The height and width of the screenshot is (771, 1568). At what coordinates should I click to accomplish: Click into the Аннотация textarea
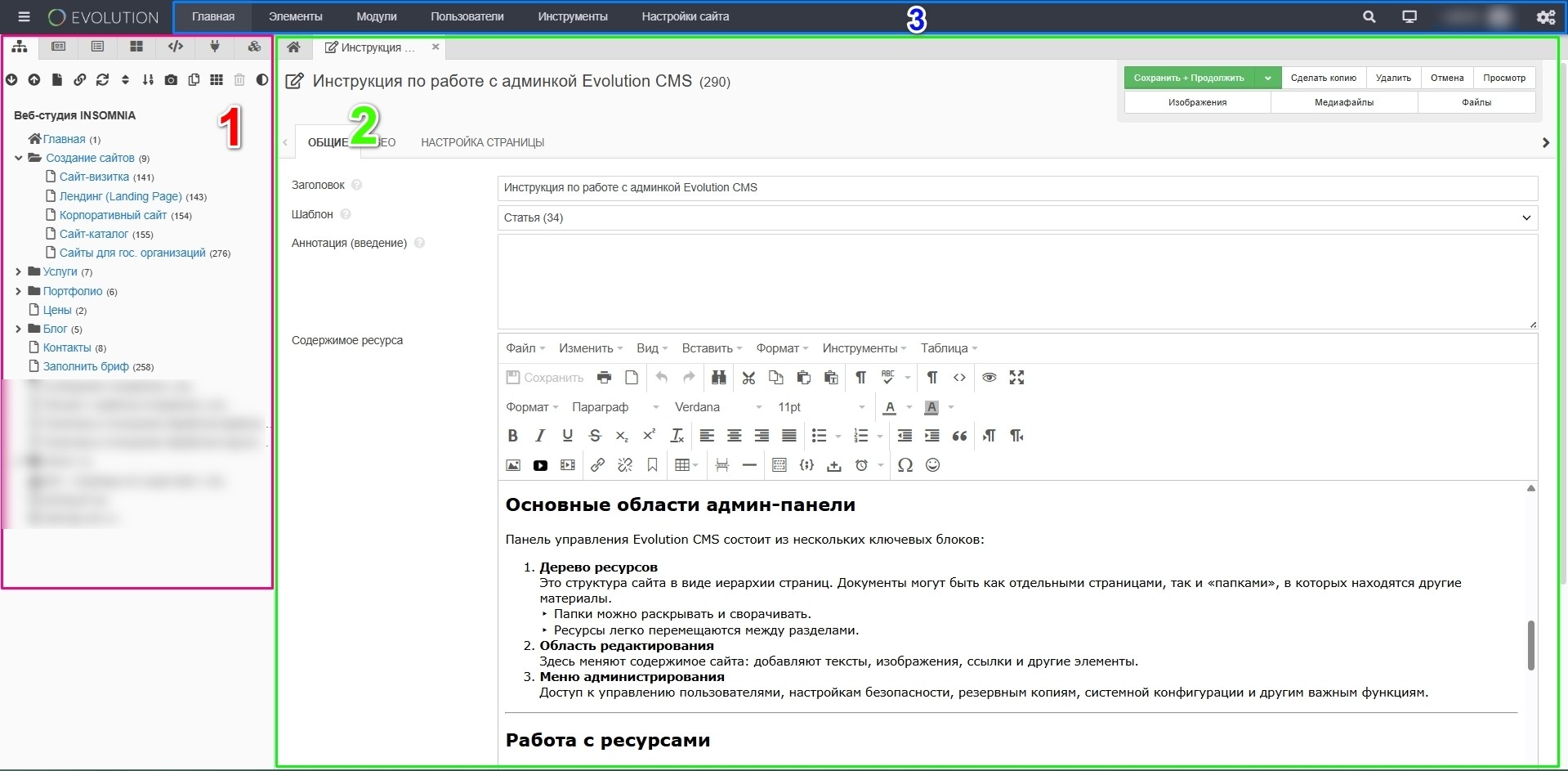click(1017, 282)
